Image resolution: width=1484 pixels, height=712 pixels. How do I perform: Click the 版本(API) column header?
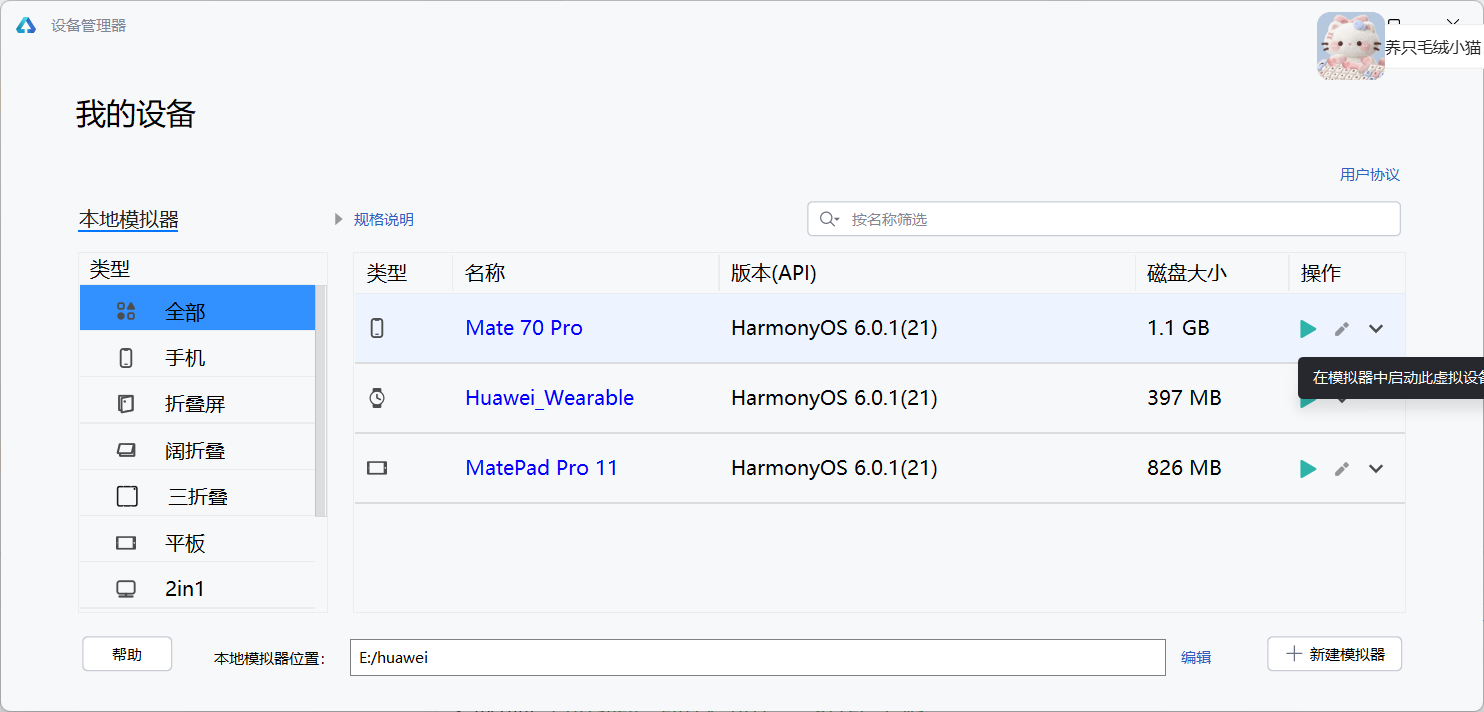(x=926, y=273)
